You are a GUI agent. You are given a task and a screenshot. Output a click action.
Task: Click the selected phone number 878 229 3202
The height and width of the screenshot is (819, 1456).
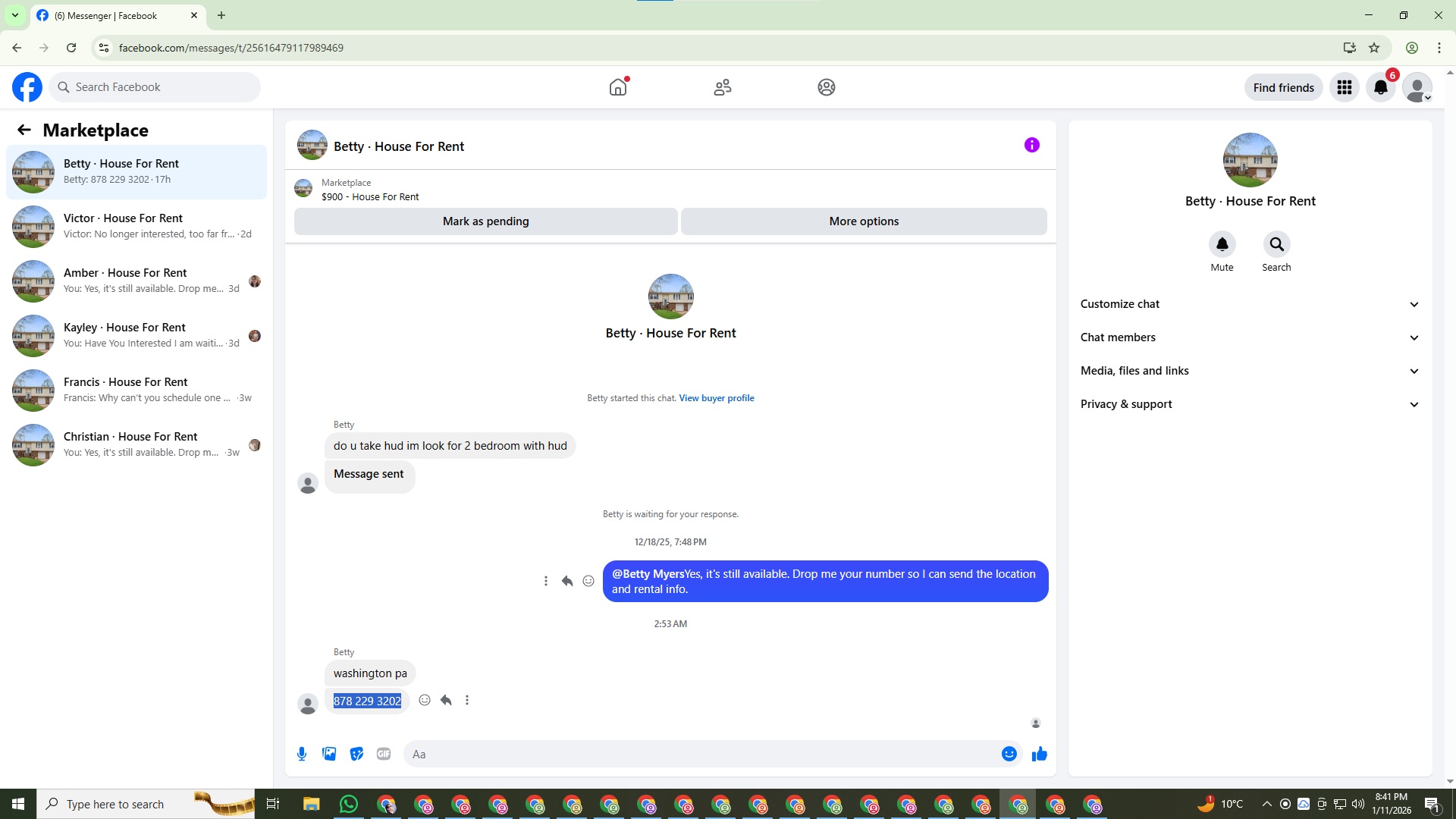click(367, 701)
